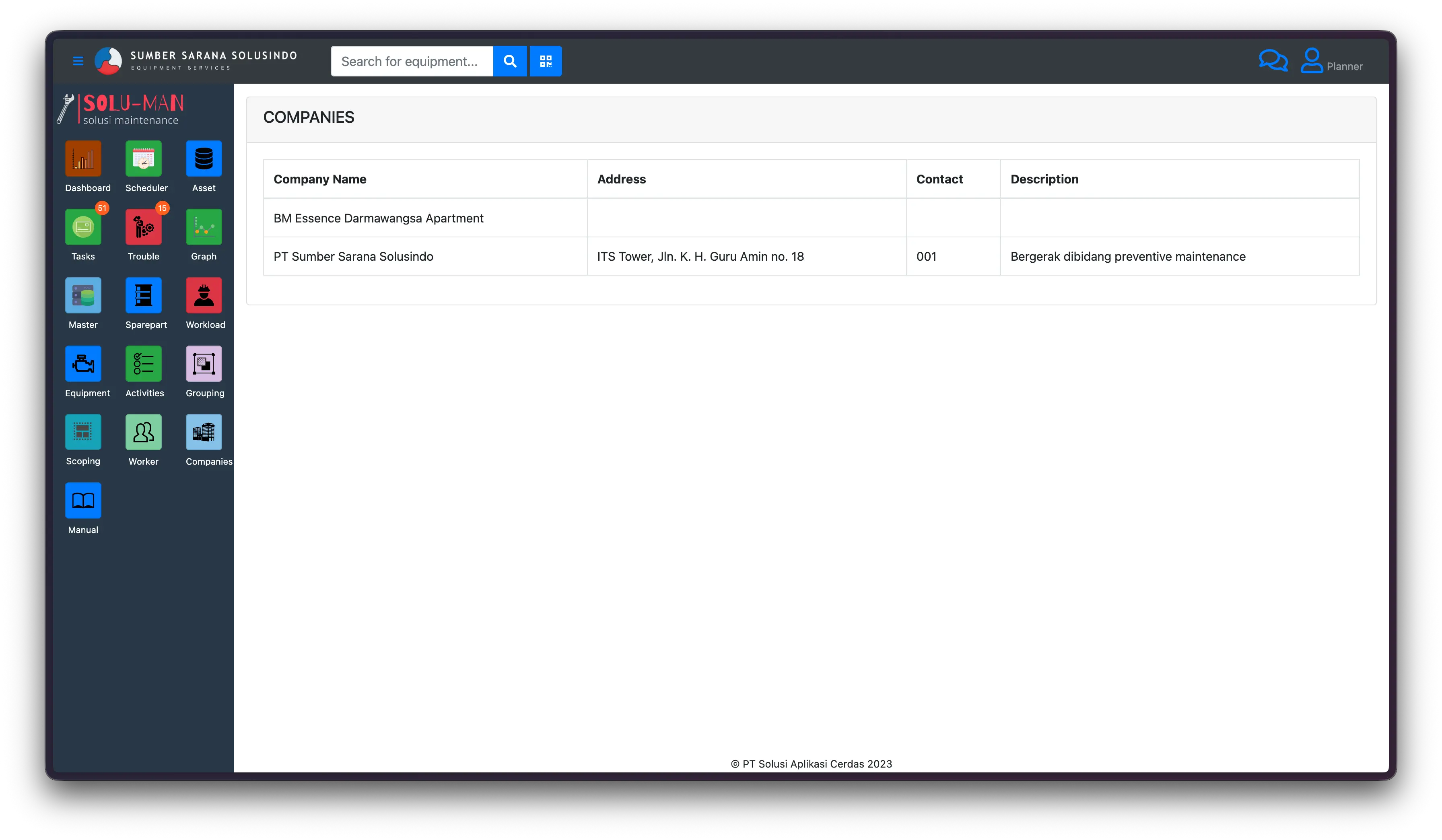Click the QR code scan button
The height and width of the screenshot is (840, 1442).
click(545, 61)
